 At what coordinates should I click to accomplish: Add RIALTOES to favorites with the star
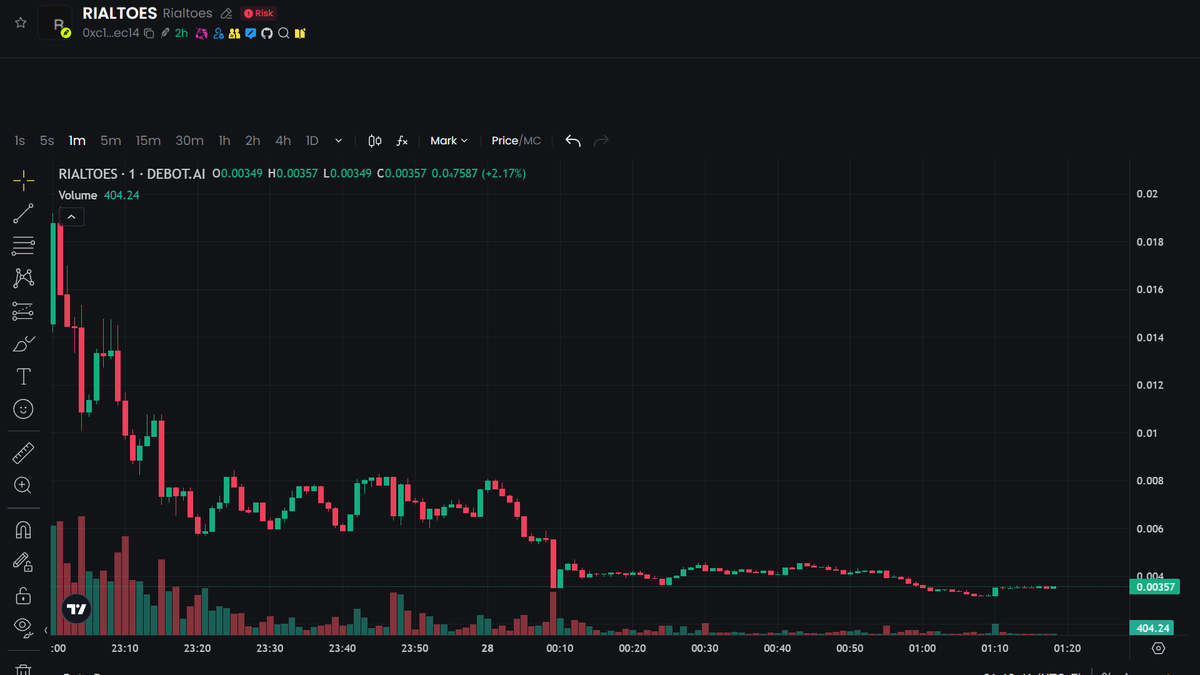point(20,22)
